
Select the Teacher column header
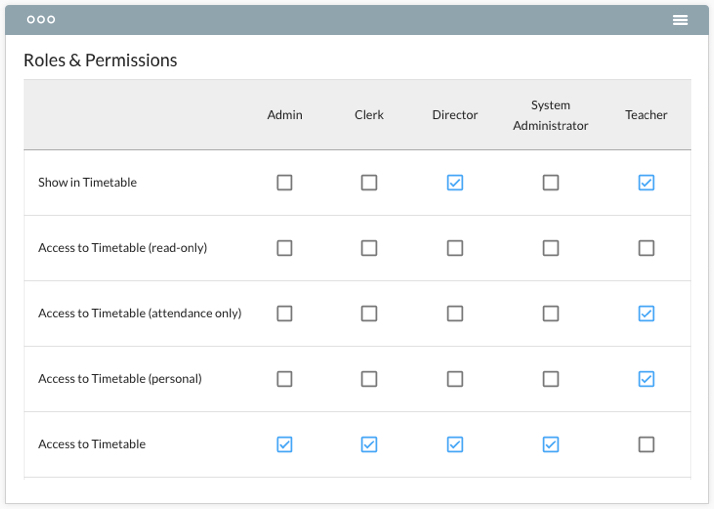pos(646,115)
